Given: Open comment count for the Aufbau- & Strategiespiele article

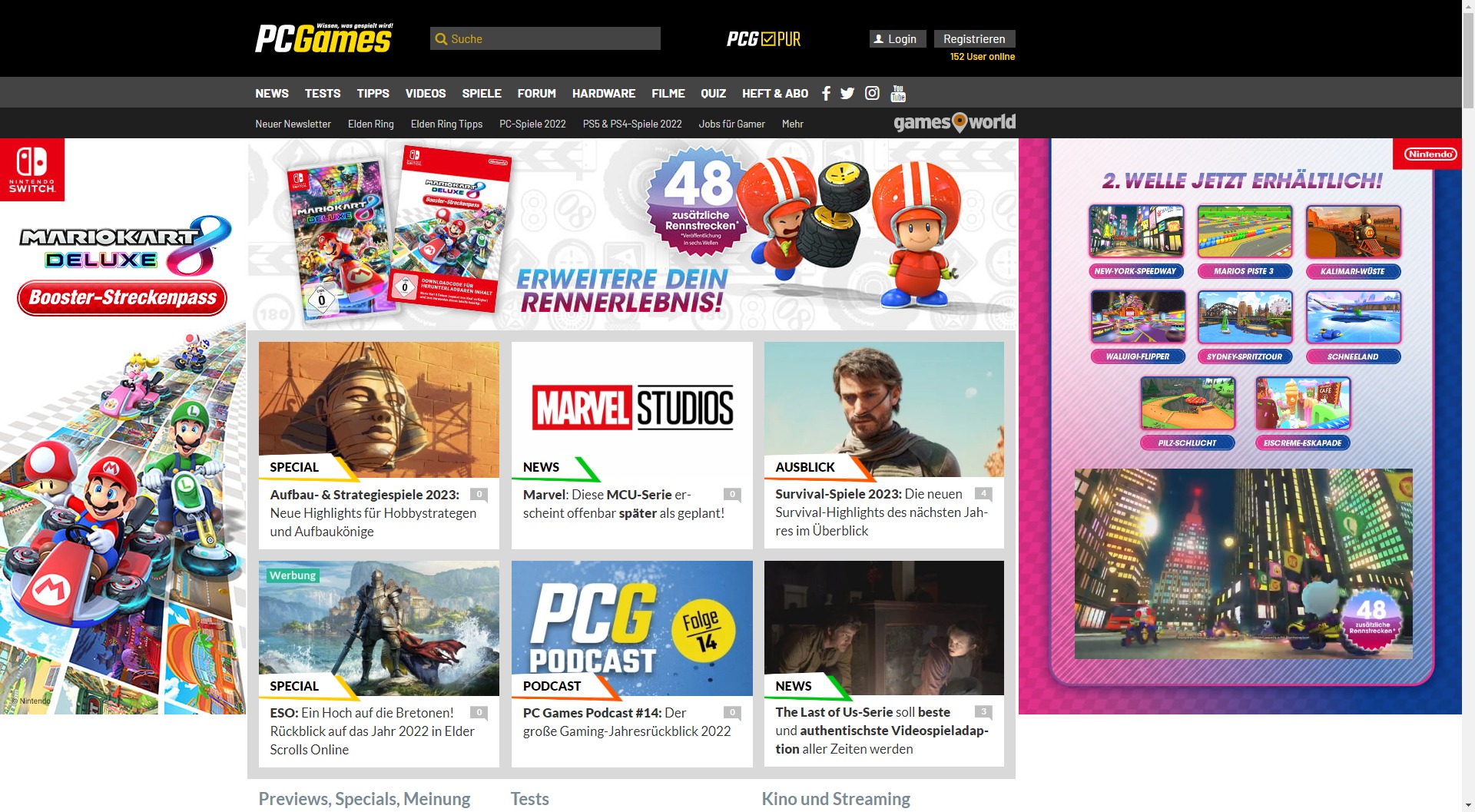Looking at the screenshot, I should (x=479, y=495).
